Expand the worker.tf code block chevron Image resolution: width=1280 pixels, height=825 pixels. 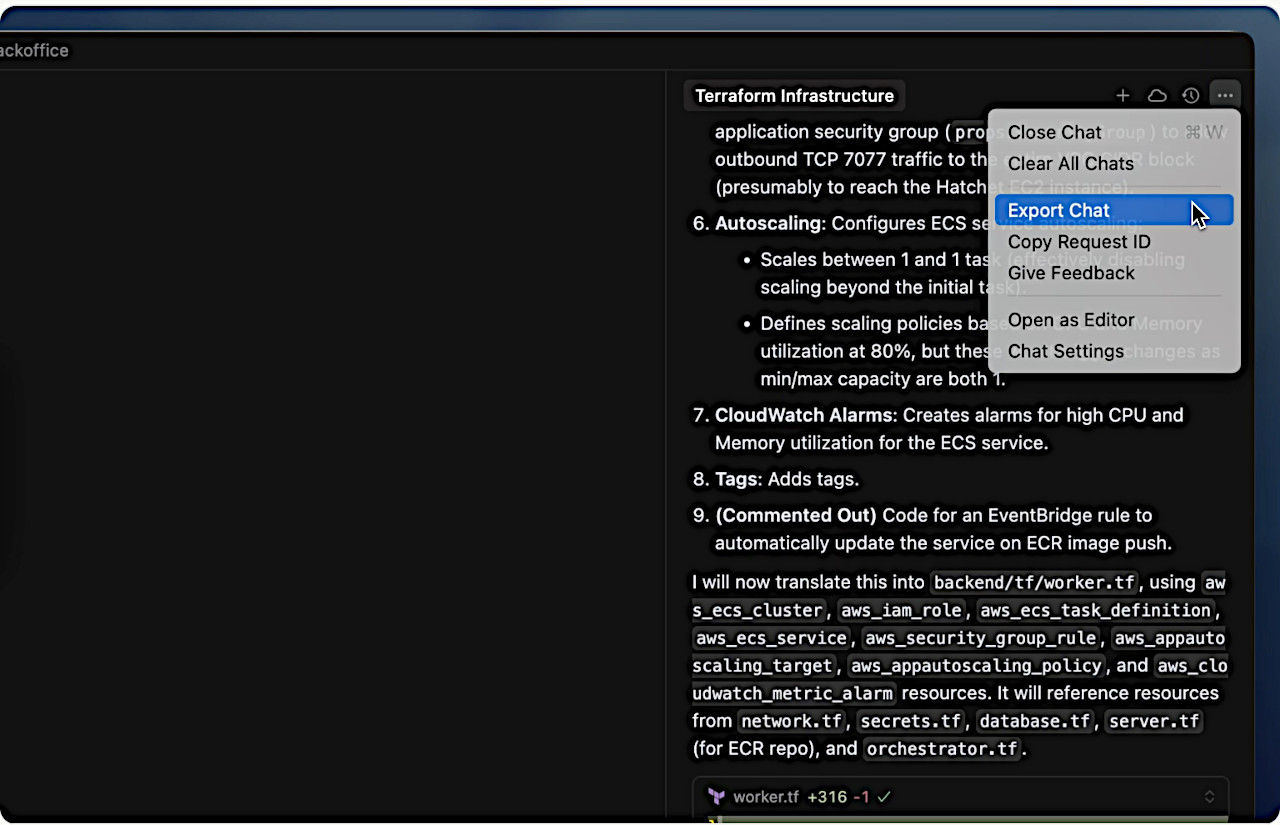pos(1209,797)
